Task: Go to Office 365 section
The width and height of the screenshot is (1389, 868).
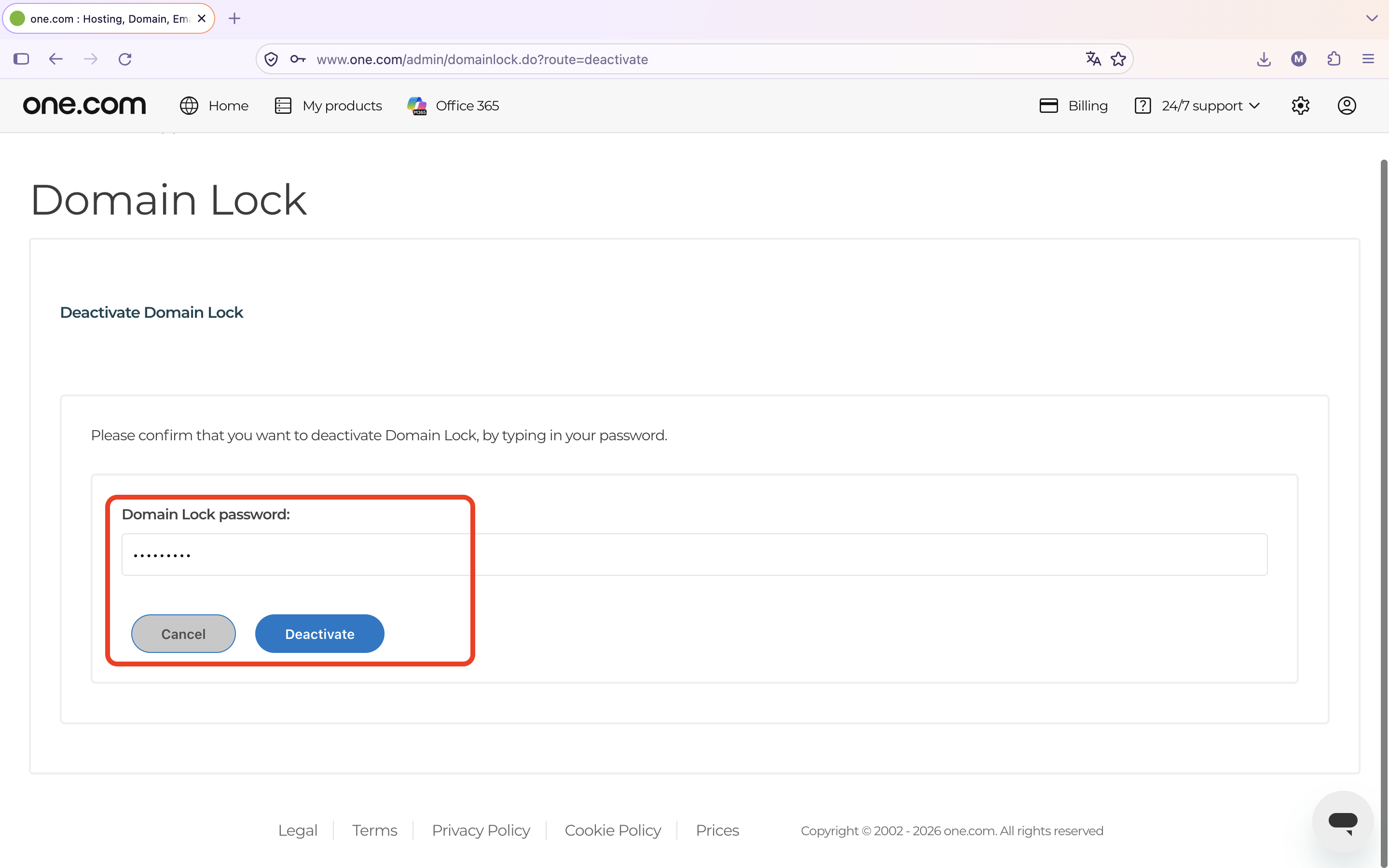Action: tap(453, 106)
